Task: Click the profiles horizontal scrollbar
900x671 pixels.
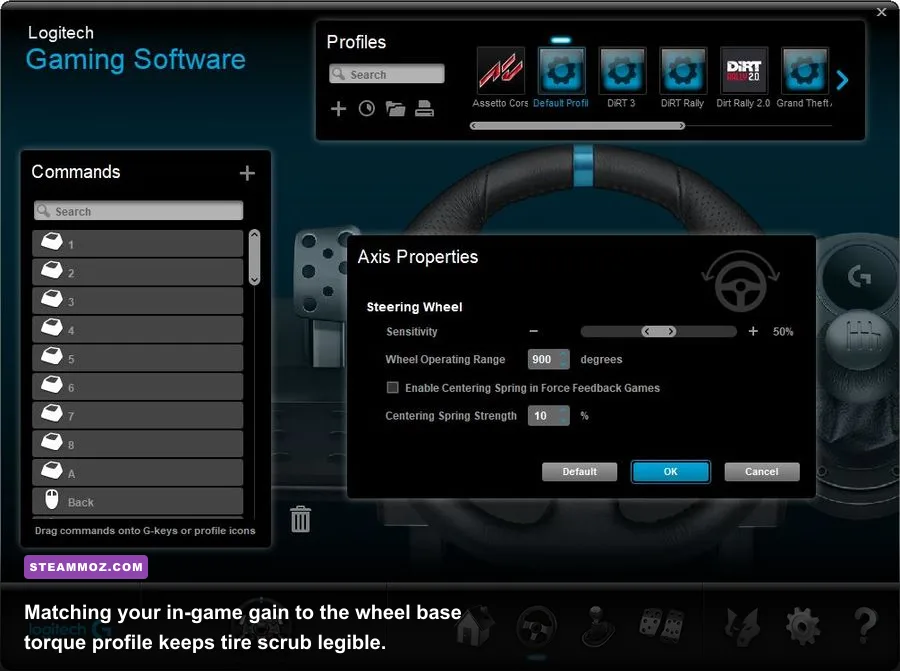Action: [577, 126]
